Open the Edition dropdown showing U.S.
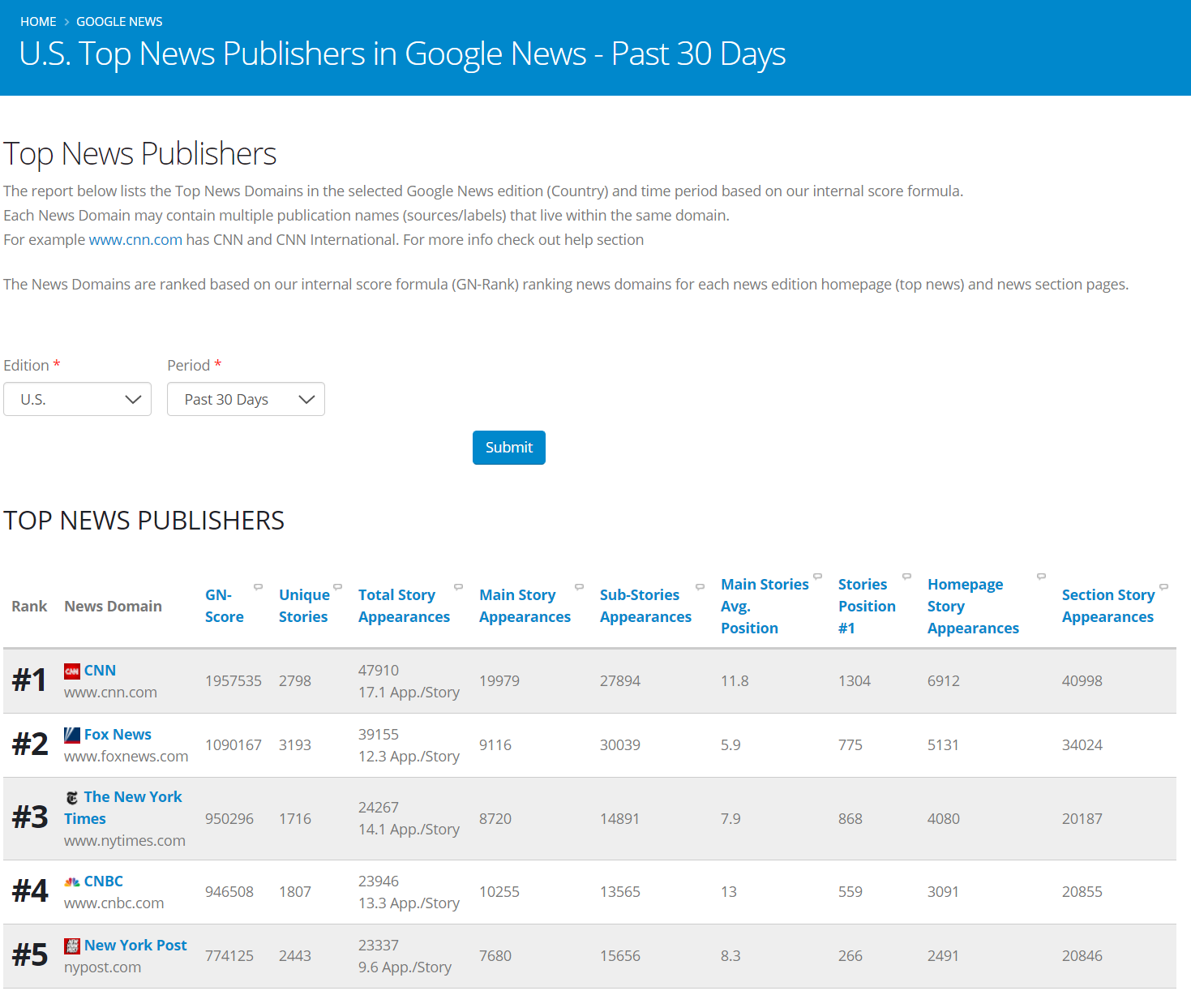The height and width of the screenshot is (1008, 1191). click(x=77, y=399)
